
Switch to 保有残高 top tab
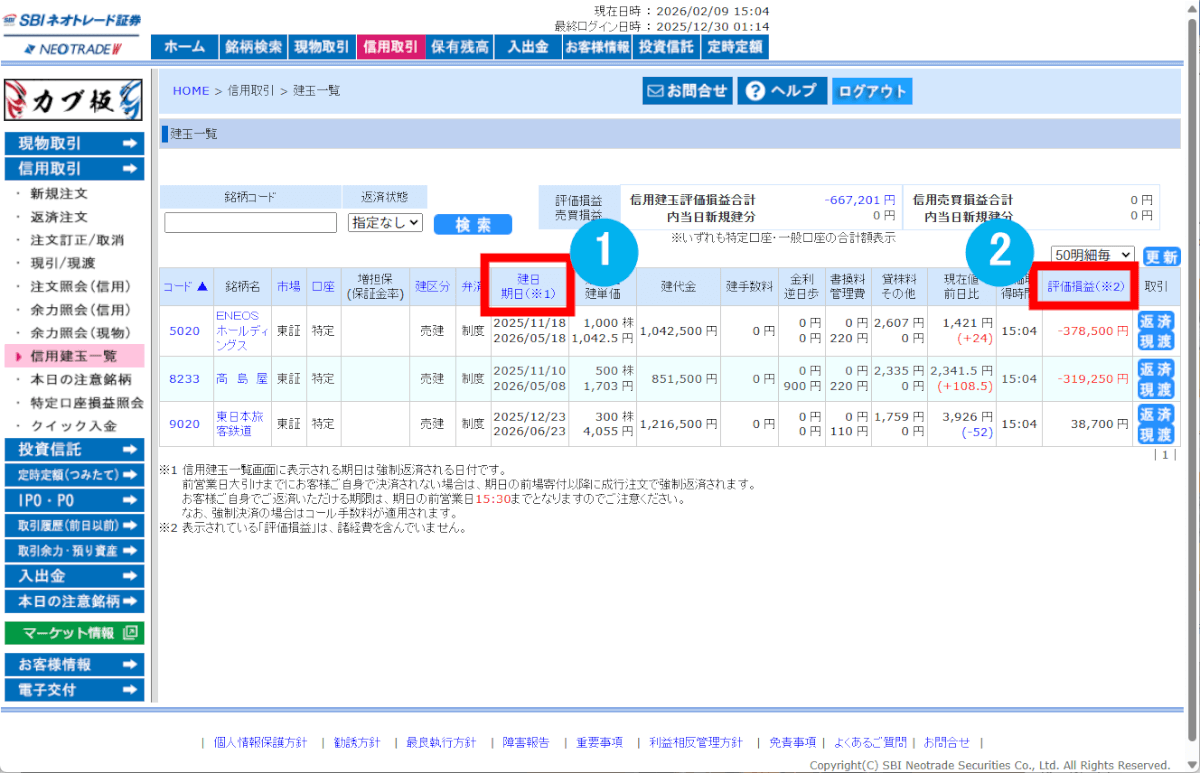[460, 47]
